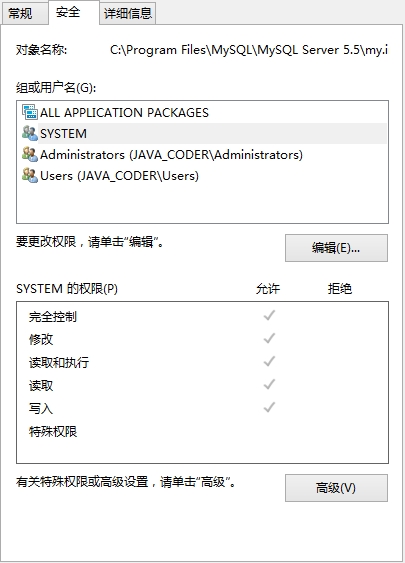Click the object name file path text
The width and height of the screenshot is (405, 563).
[249, 50]
